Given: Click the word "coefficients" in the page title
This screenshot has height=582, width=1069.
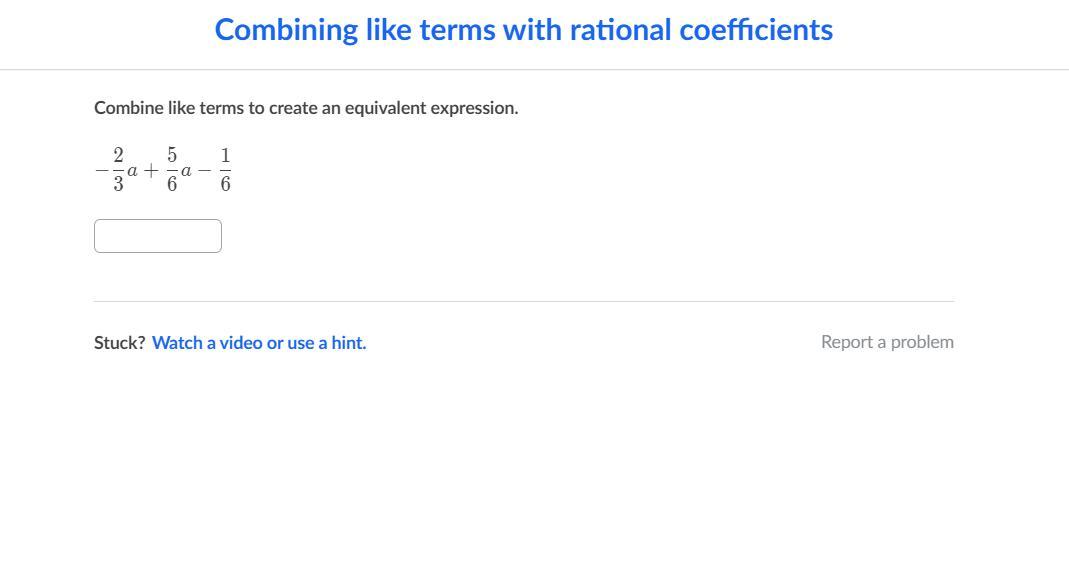Looking at the screenshot, I should pos(756,30).
